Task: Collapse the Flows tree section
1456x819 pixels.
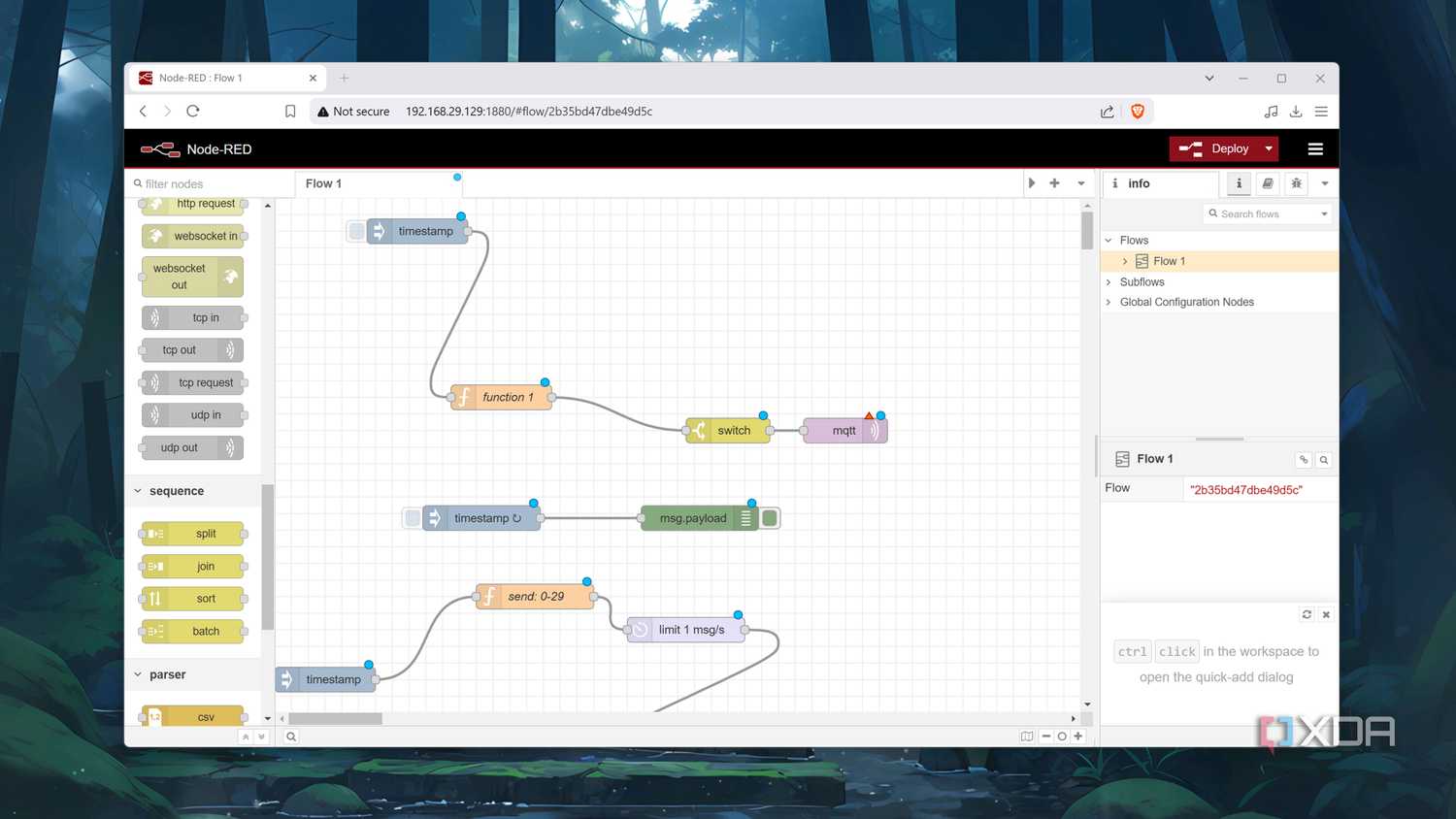Action: (x=1109, y=241)
